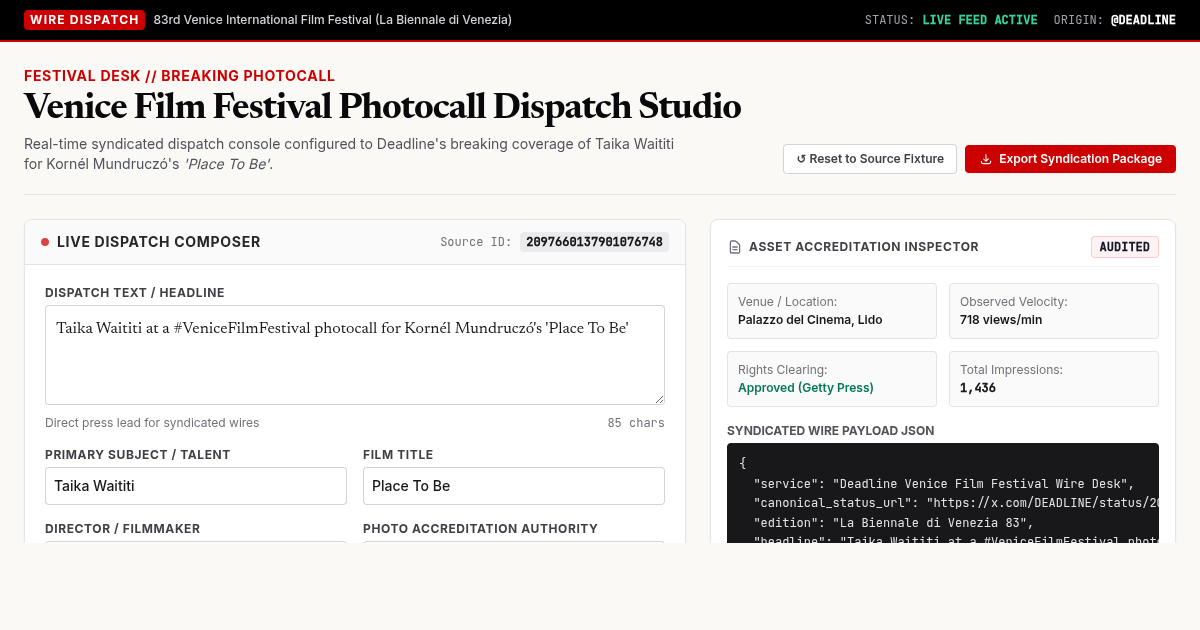The width and height of the screenshot is (1200, 630).
Task: Click Reset to Source Fixture button
Action: (870, 159)
